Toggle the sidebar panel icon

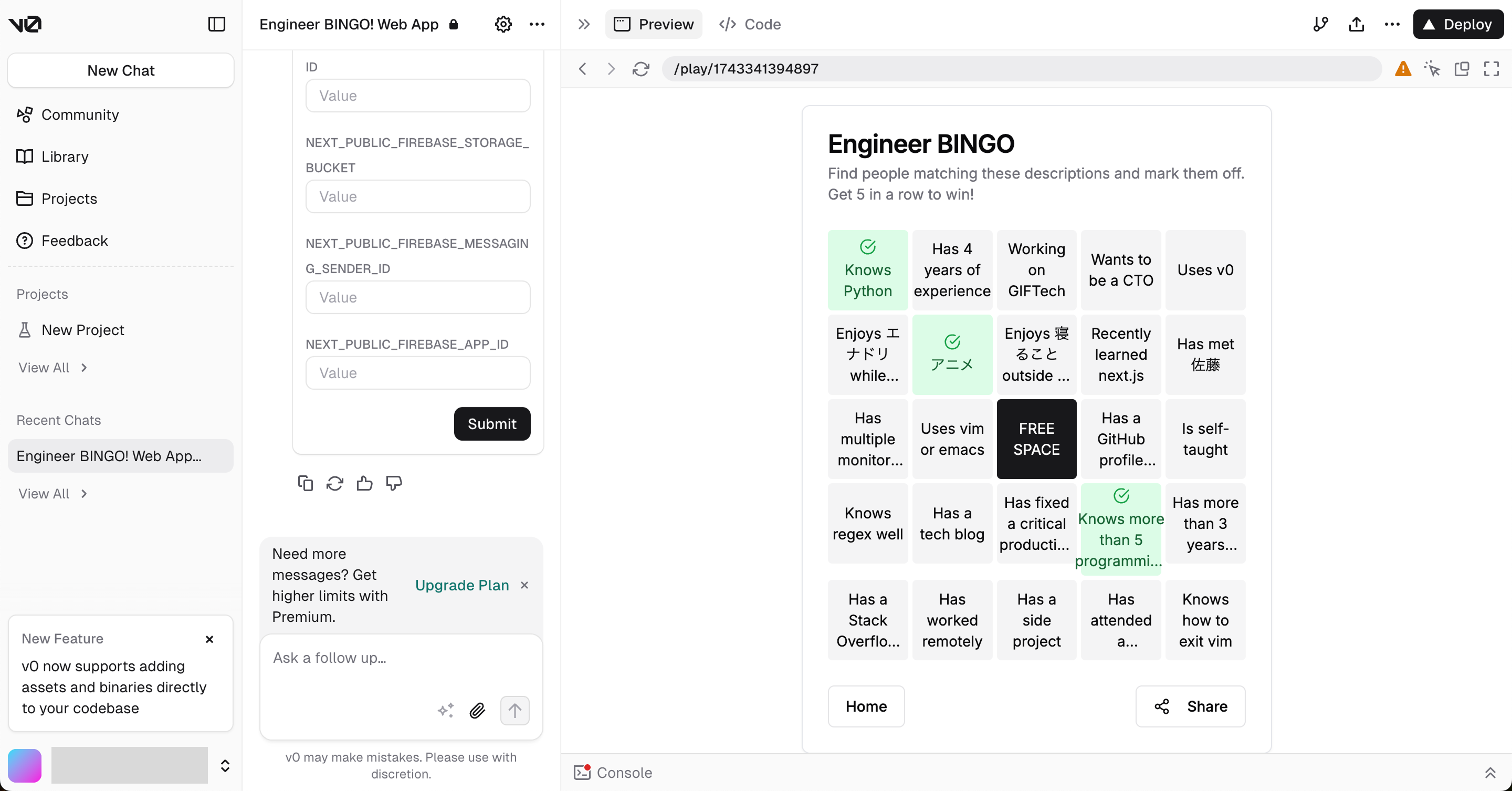tap(217, 24)
